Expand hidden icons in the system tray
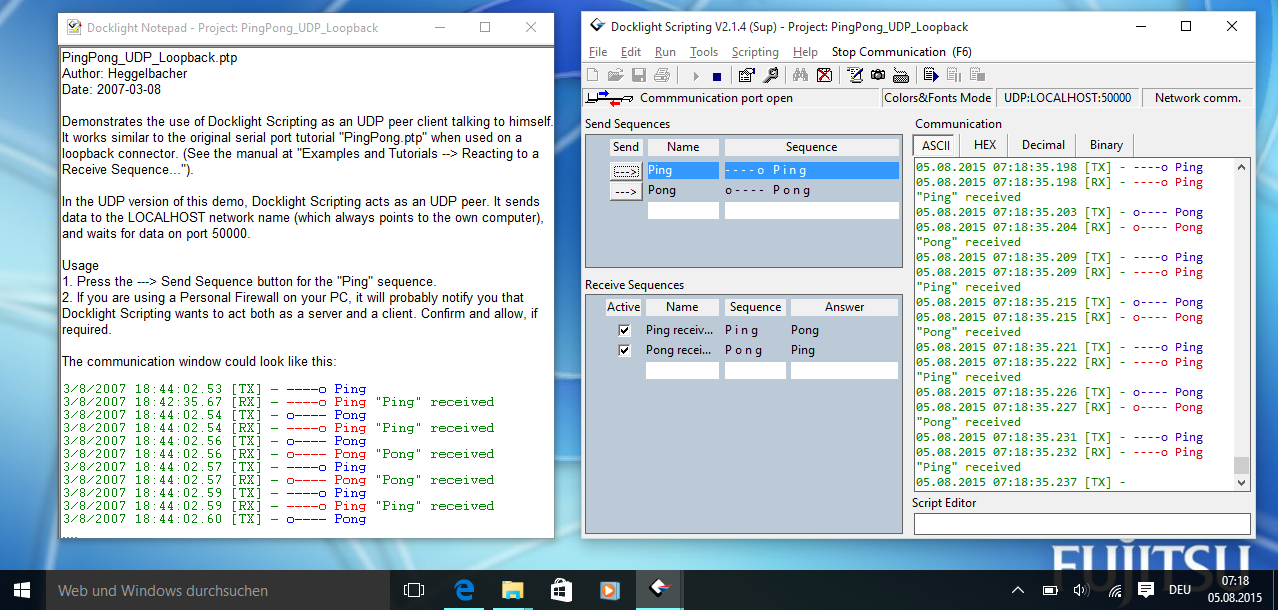The height and width of the screenshot is (610, 1278). click(1017, 590)
